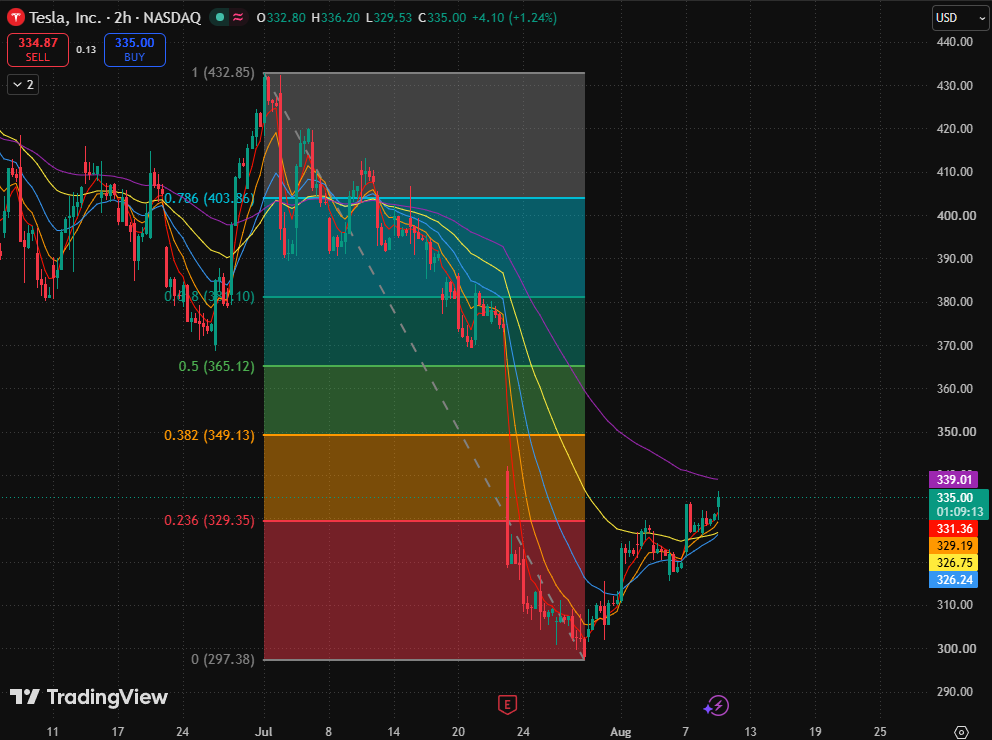Select the 0.236 (329.35) Fibonacci label
The width and height of the screenshot is (992, 740).
click(x=209, y=520)
